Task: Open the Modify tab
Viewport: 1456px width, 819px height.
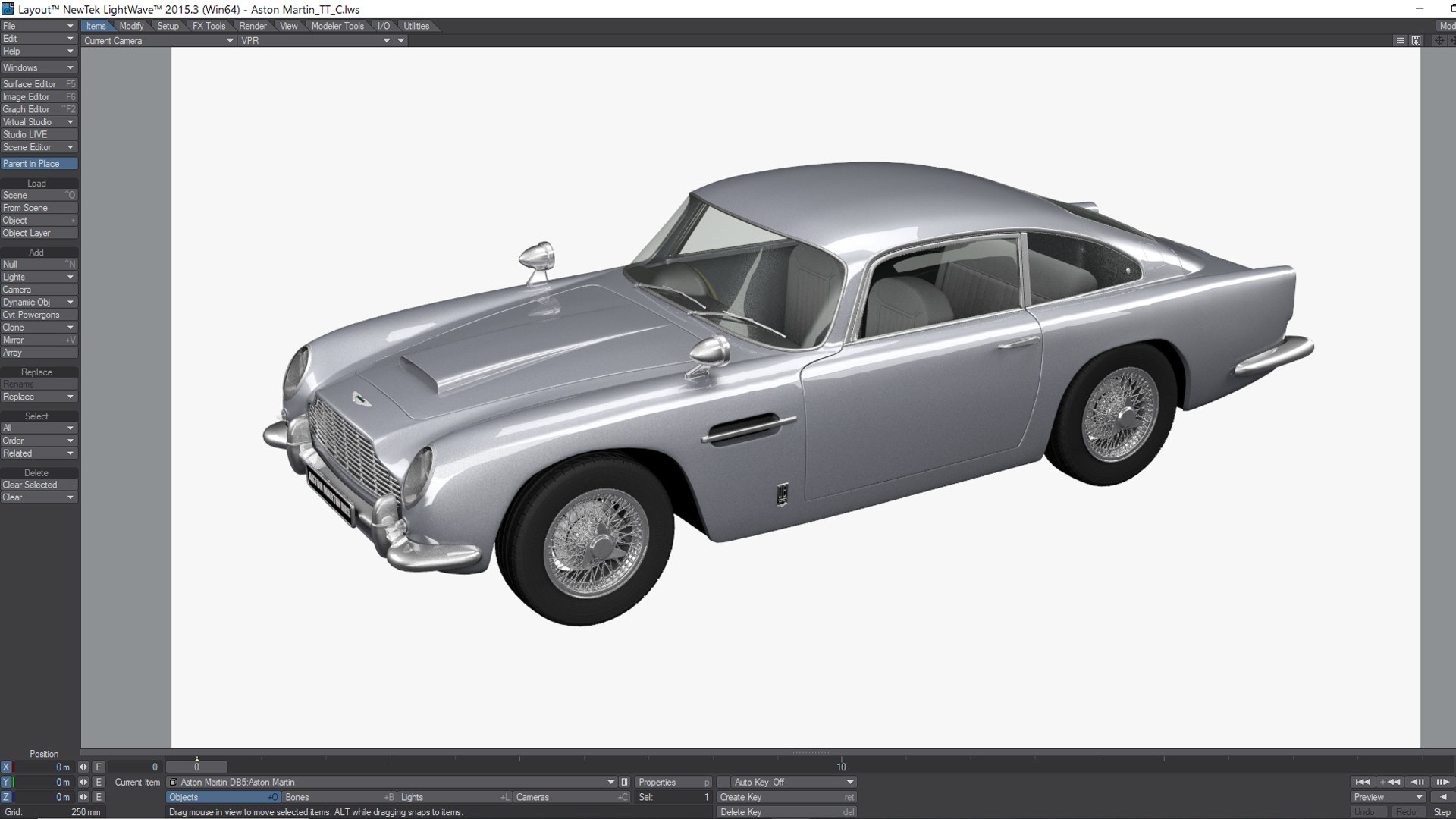Action: click(x=131, y=26)
